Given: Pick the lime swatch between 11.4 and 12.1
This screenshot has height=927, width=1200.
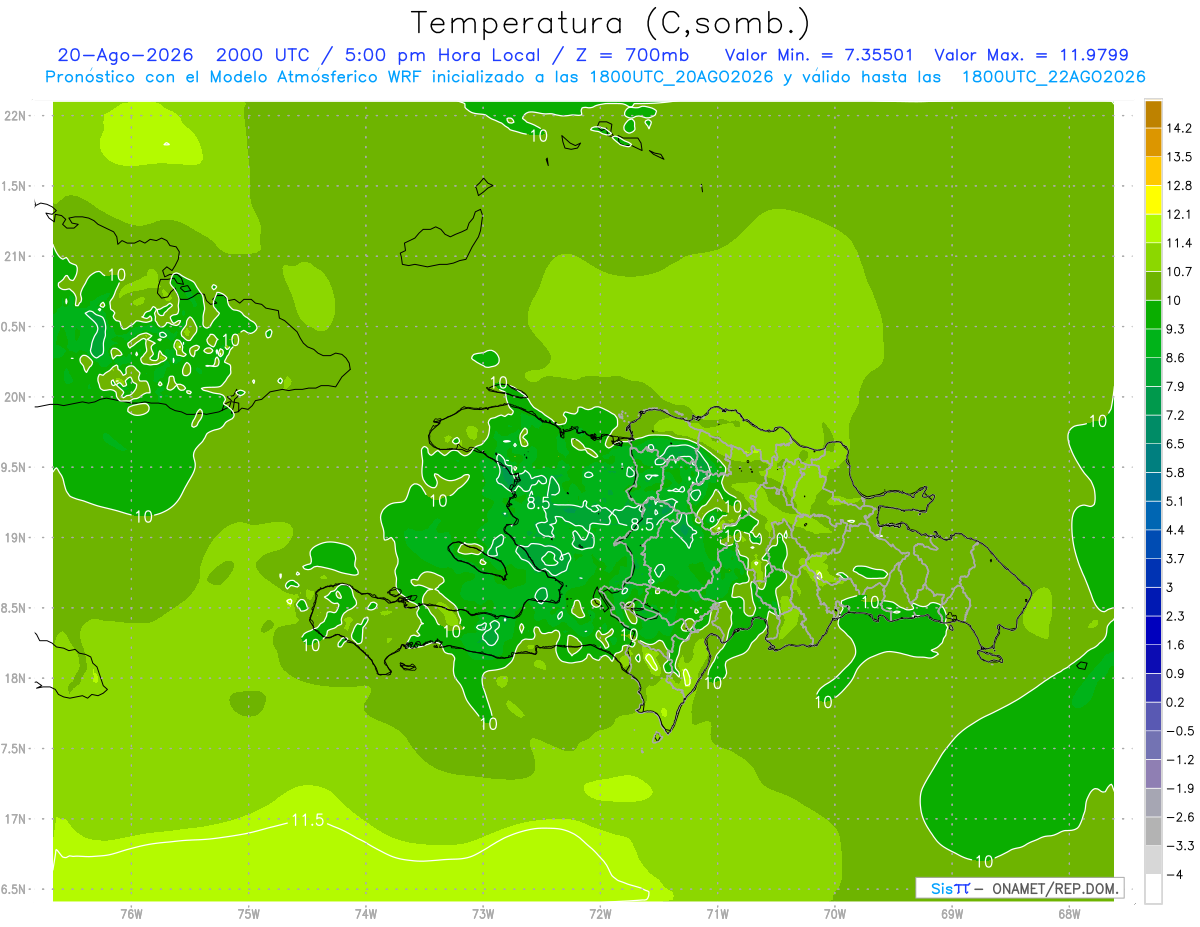Looking at the screenshot, I should click(x=1153, y=229).
